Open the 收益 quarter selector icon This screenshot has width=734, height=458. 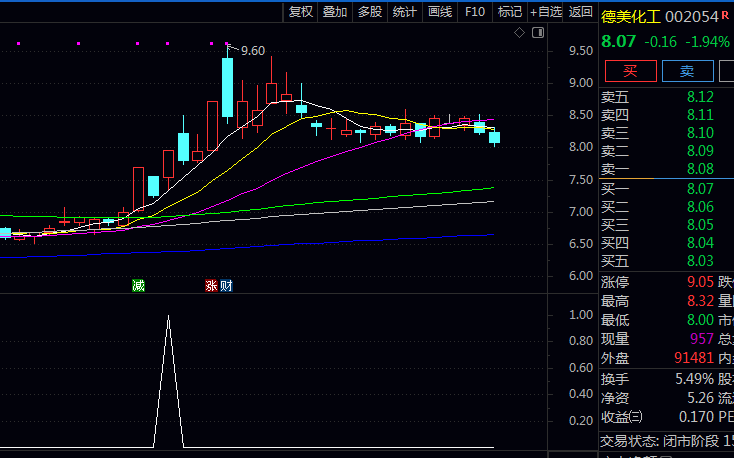click(637, 417)
